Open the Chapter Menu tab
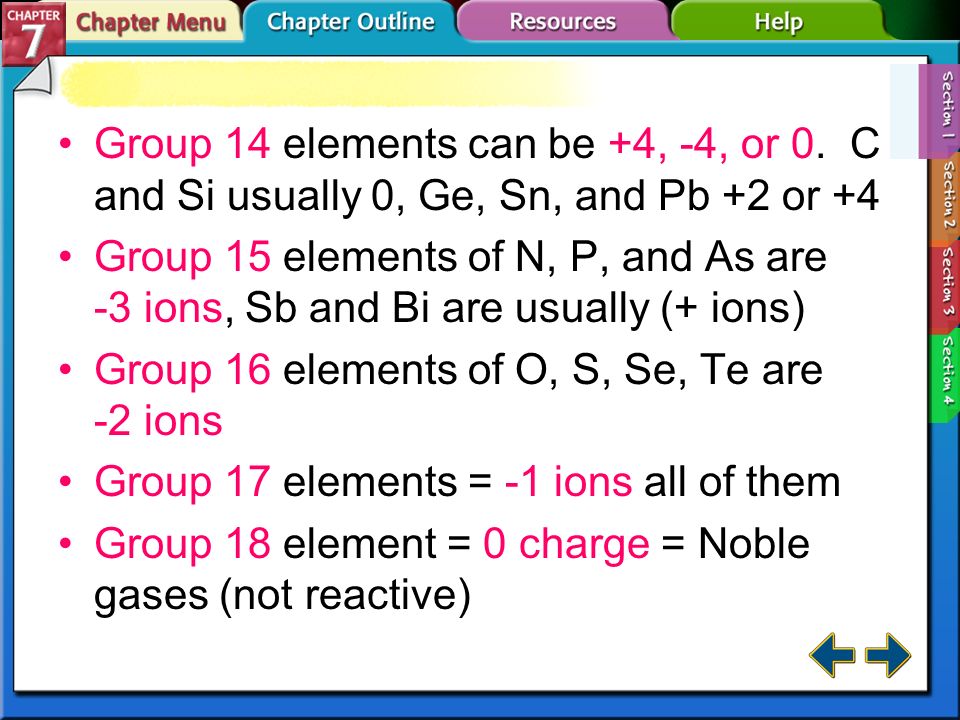 coord(151,22)
